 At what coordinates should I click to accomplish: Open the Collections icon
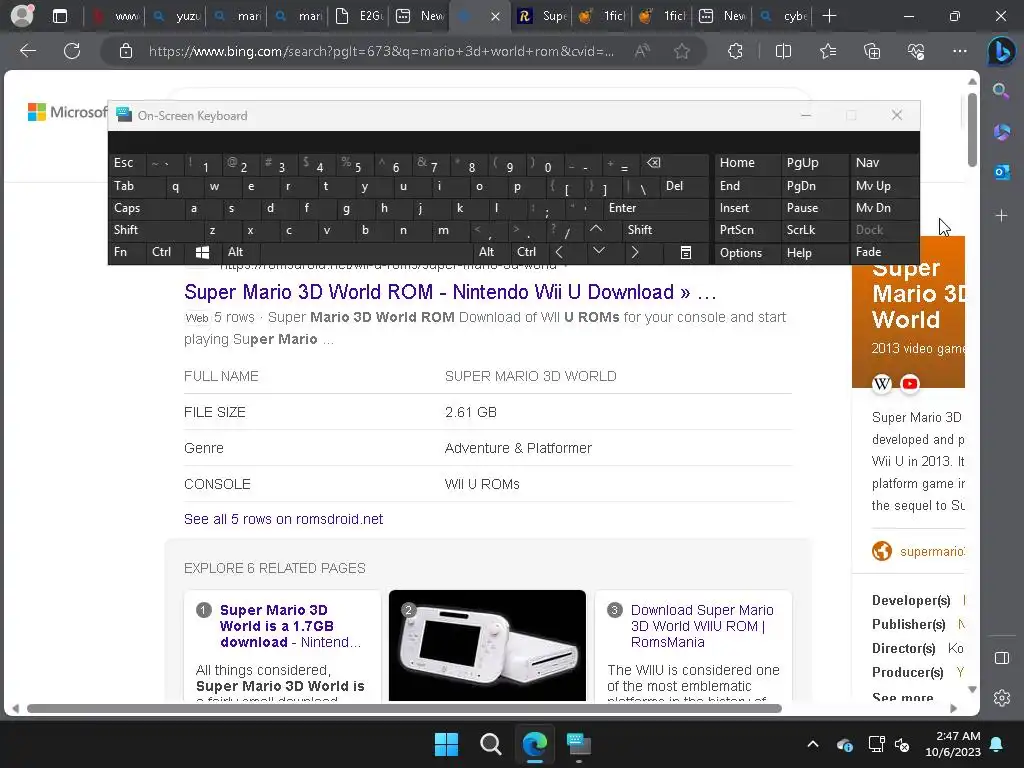coord(872,51)
